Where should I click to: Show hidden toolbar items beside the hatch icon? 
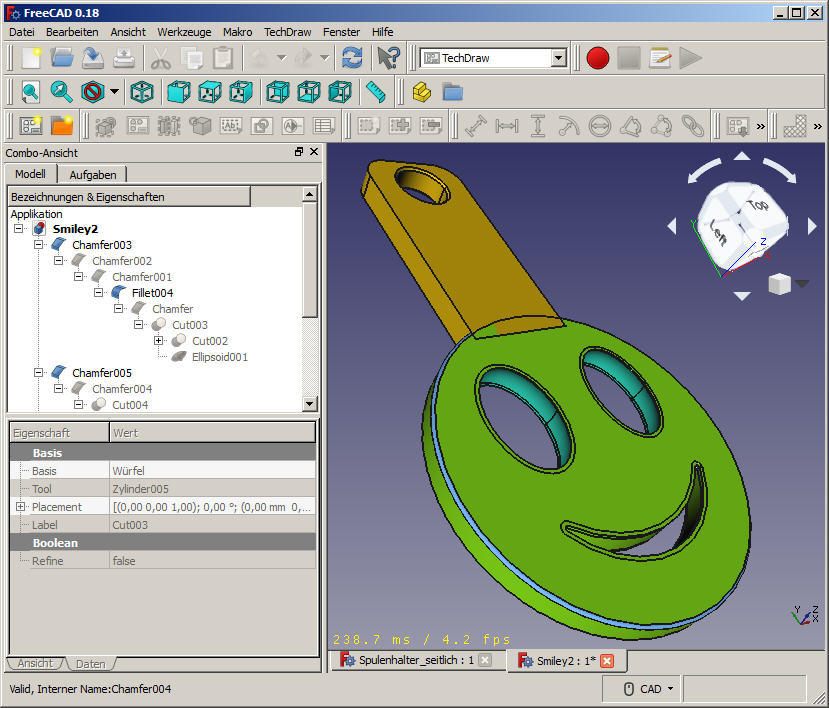pyautogui.click(x=818, y=126)
